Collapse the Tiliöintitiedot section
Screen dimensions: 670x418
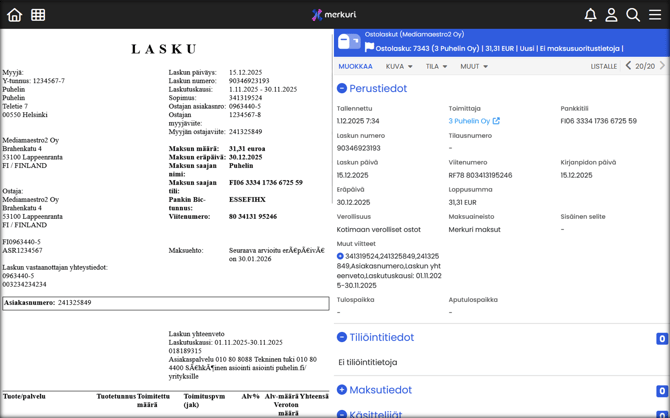(x=342, y=338)
